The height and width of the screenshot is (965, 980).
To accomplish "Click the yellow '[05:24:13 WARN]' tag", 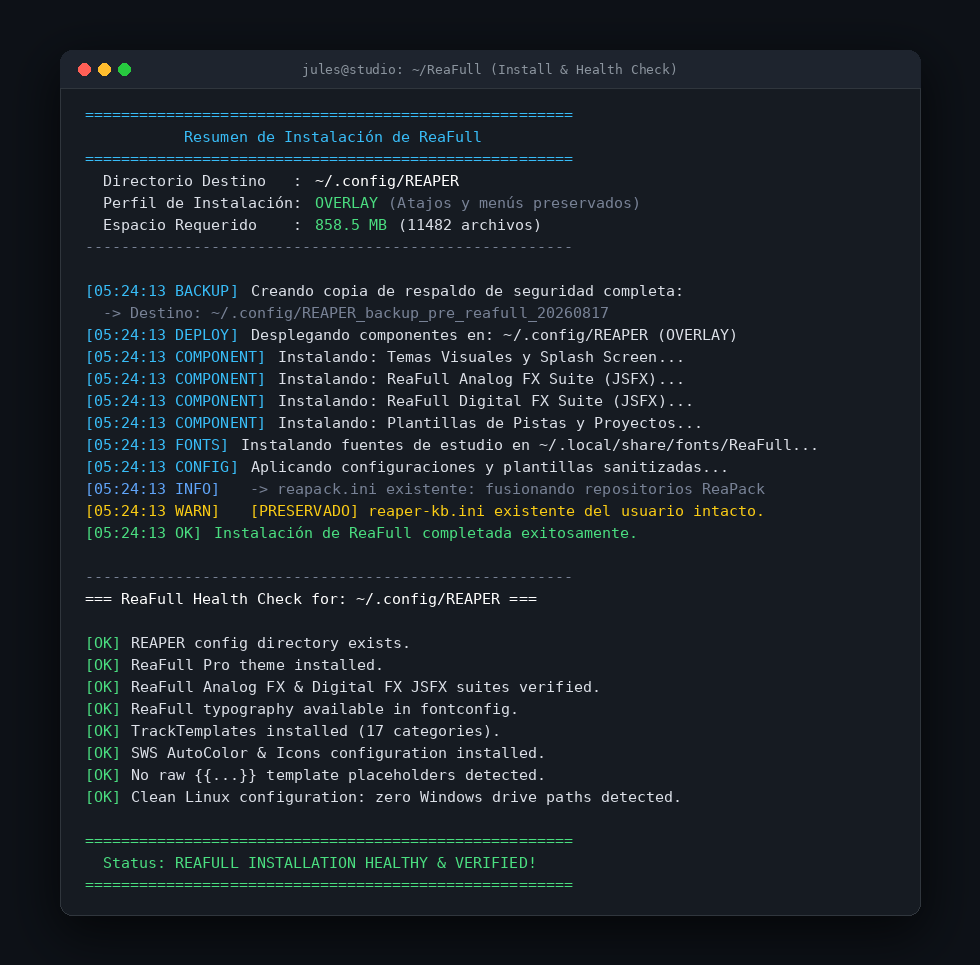I will tap(152, 511).
